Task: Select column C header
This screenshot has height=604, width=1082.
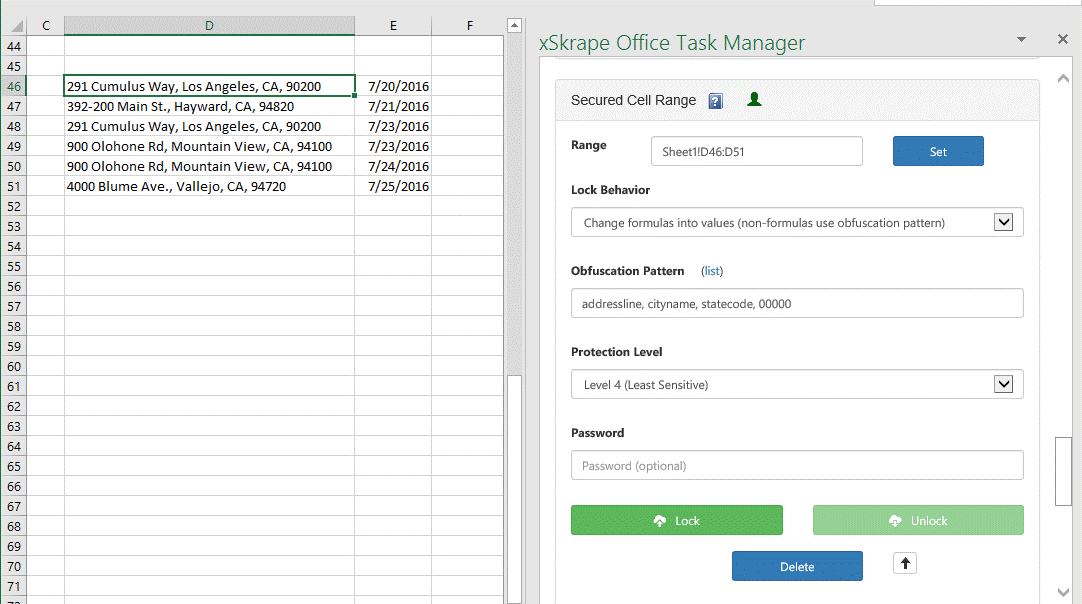Action: (x=46, y=26)
